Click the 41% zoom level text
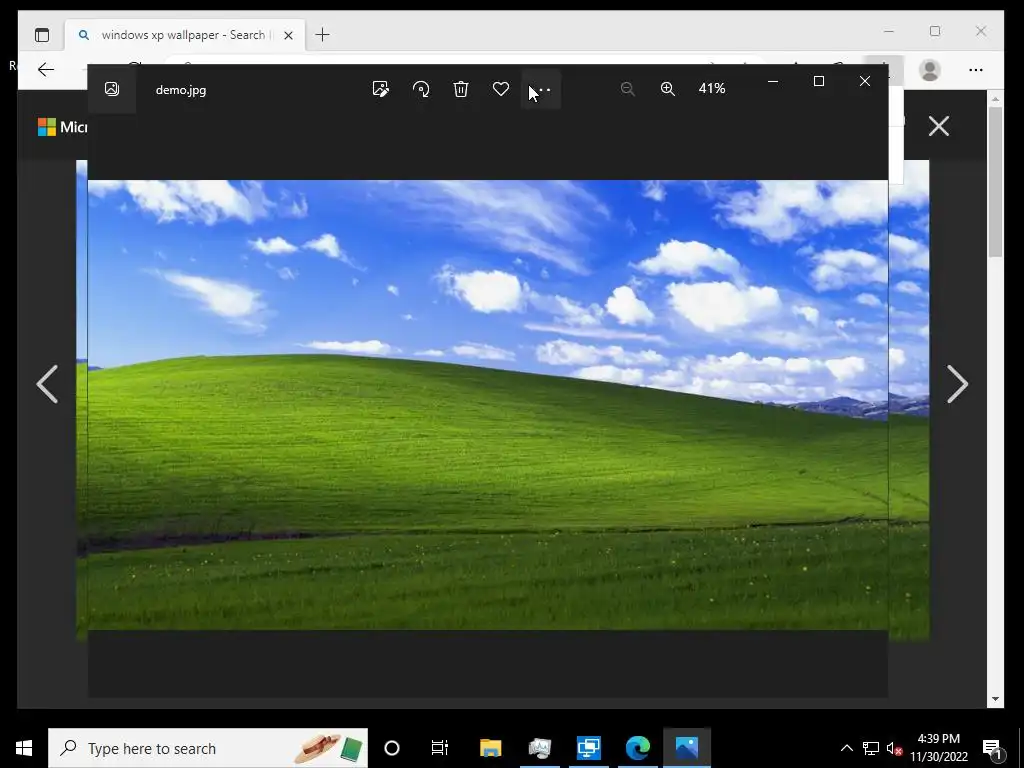 [712, 88]
